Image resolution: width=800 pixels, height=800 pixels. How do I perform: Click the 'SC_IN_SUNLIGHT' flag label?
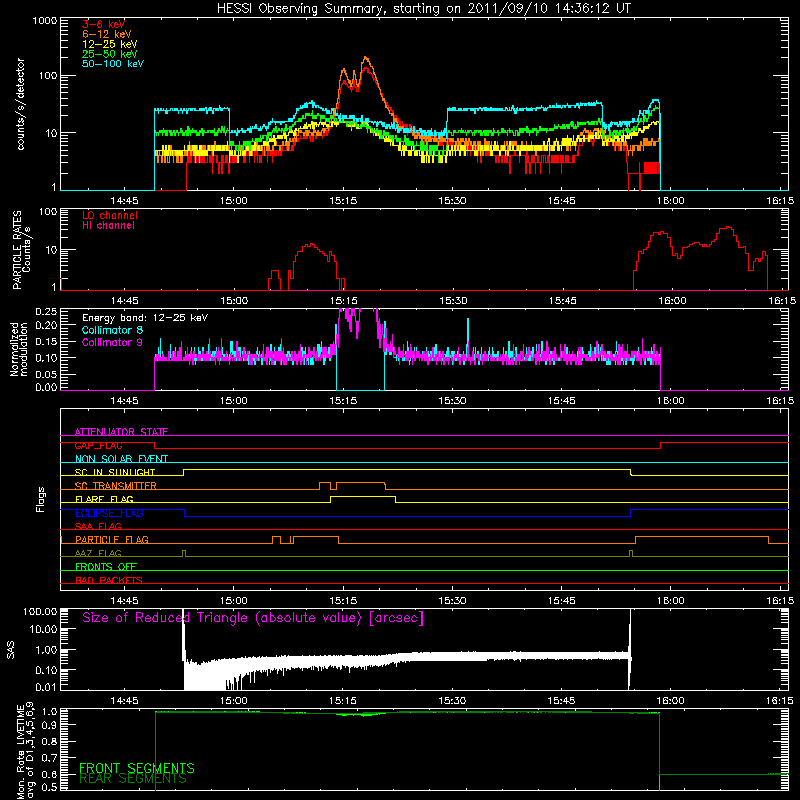(x=115, y=472)
